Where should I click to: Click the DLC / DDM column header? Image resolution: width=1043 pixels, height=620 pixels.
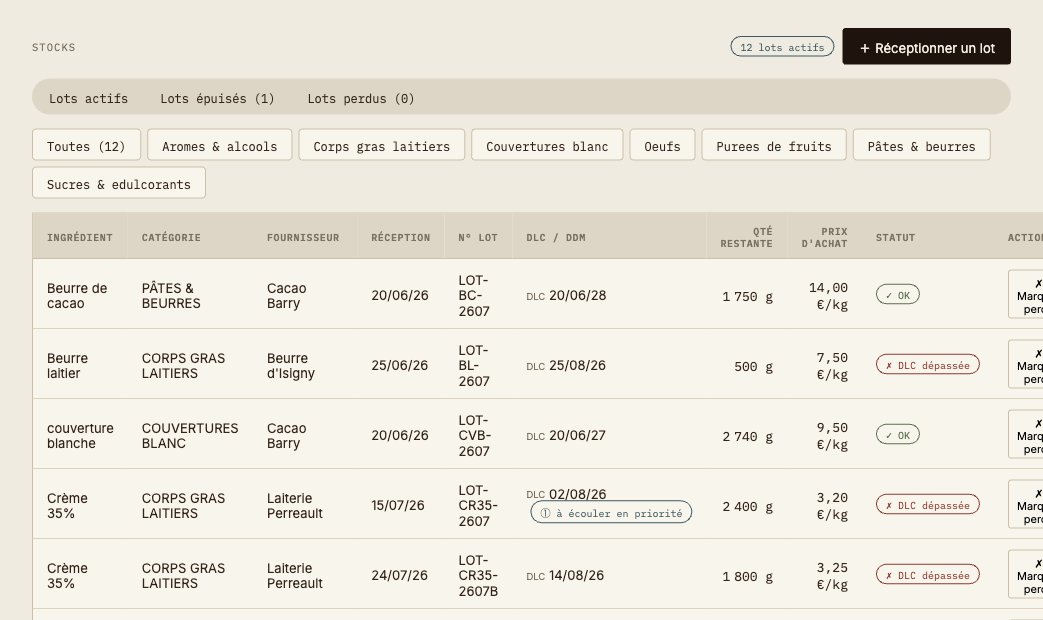(556, 237)
